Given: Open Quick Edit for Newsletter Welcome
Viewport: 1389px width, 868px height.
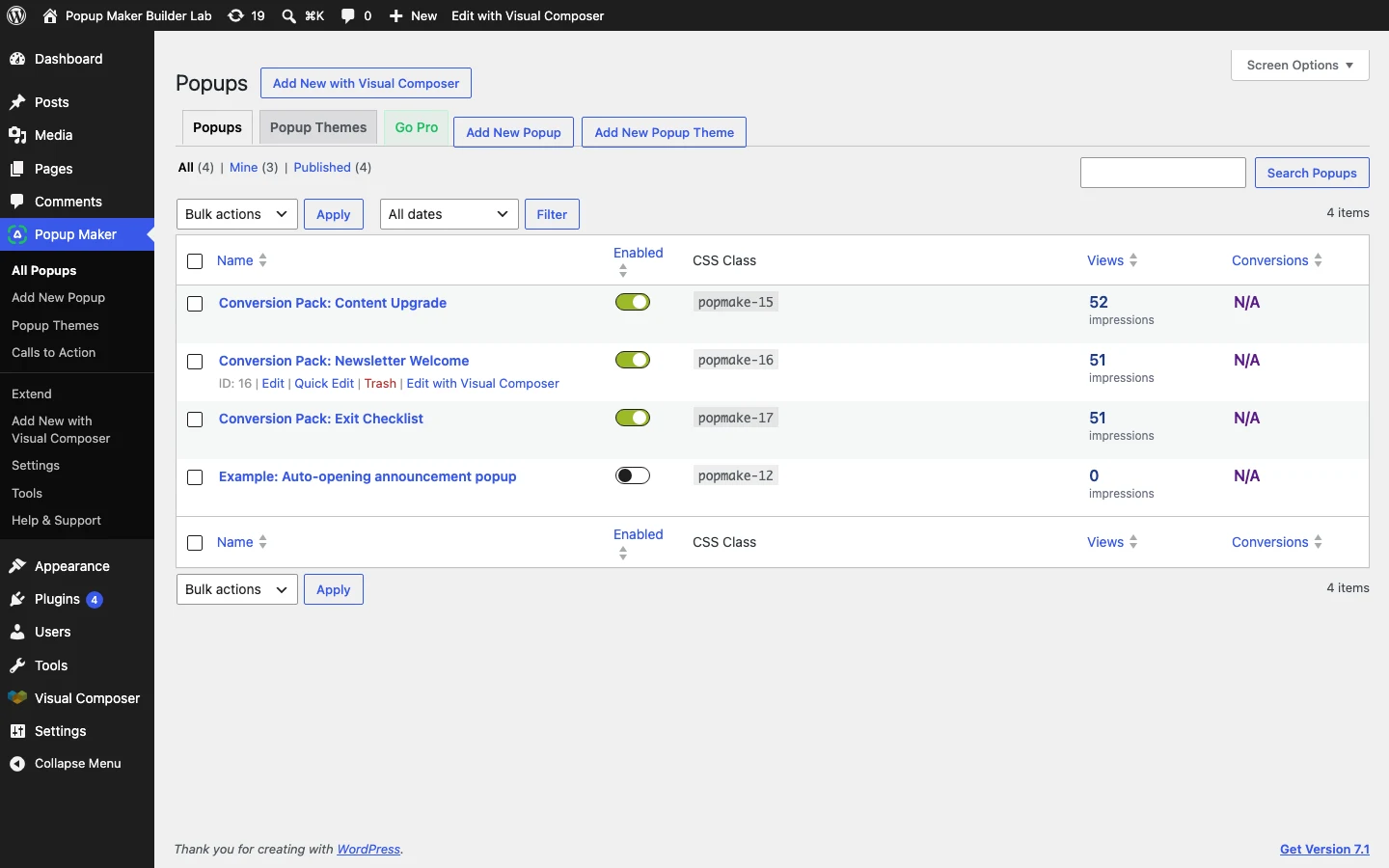Looking at the screenshot, I should 324,384.
